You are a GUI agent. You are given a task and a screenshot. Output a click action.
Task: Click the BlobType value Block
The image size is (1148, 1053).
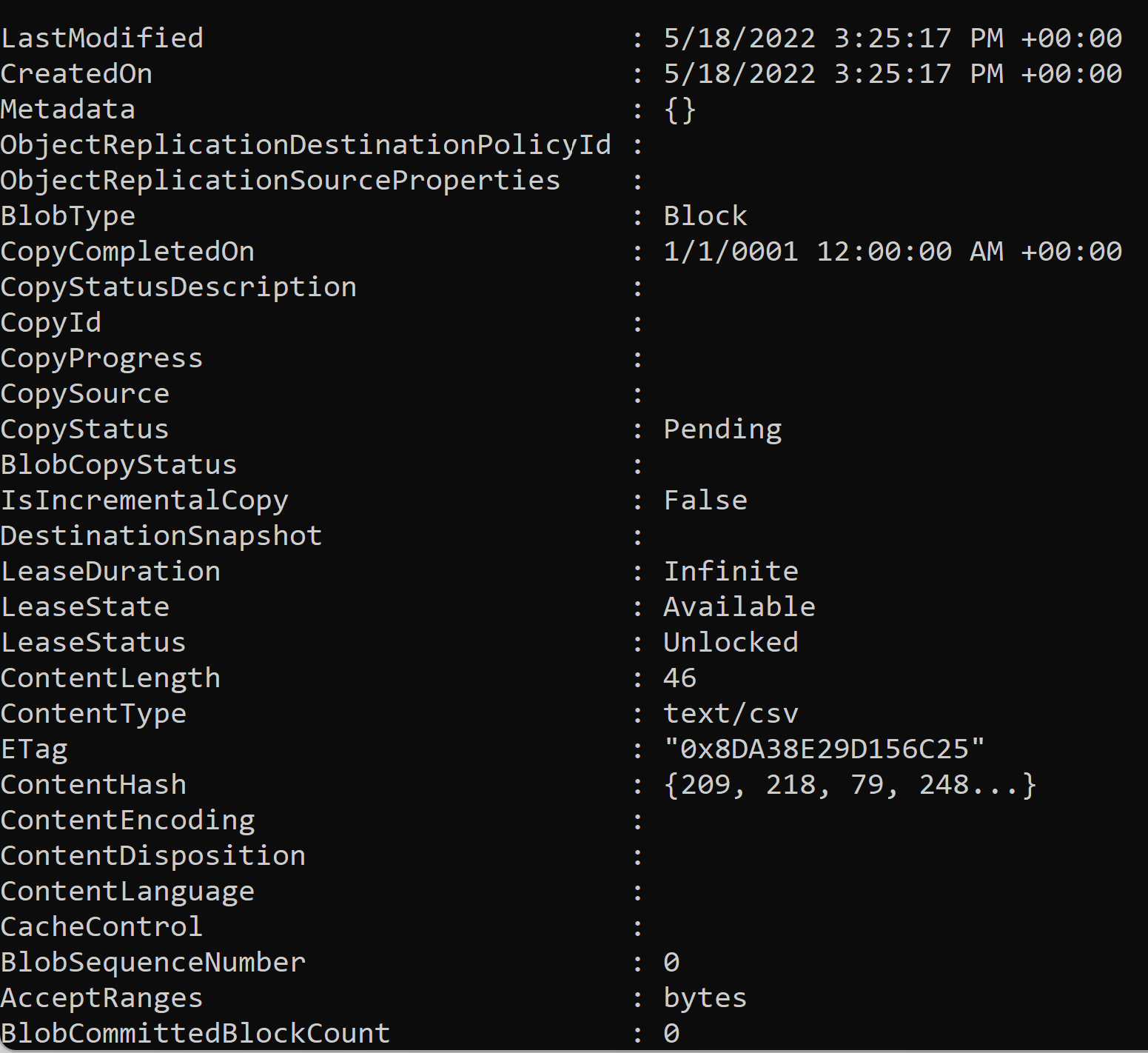click(705, 216)
